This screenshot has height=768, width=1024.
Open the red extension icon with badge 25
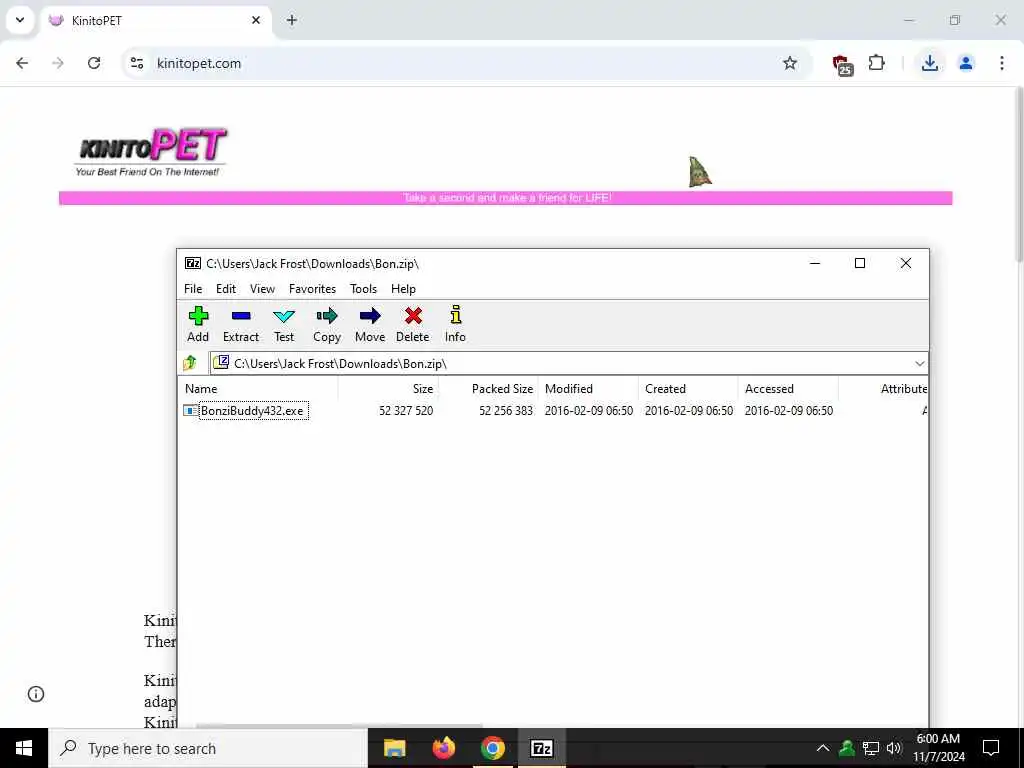pos(842,64)
